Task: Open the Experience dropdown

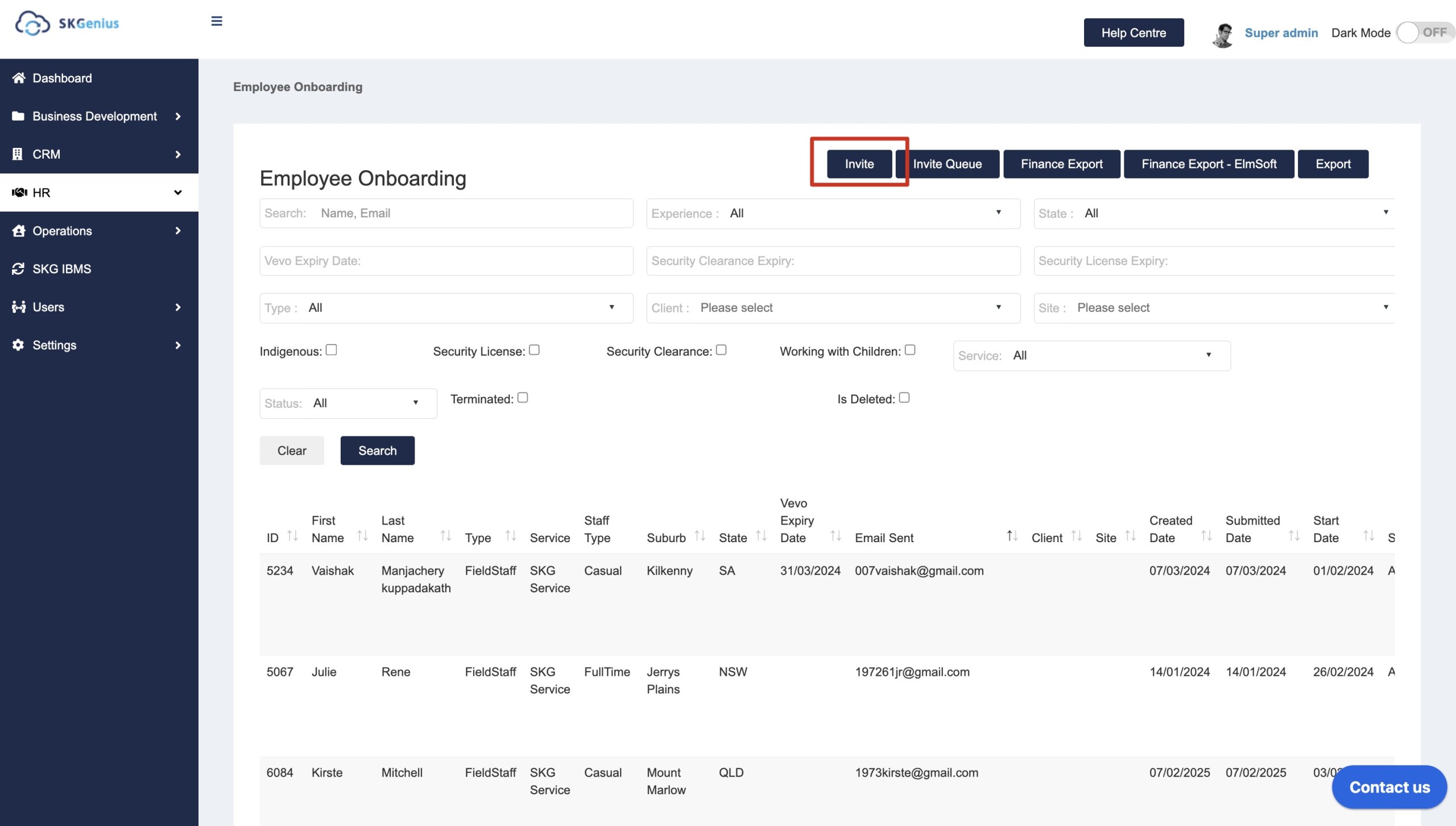Action: (x=833, y=213)
